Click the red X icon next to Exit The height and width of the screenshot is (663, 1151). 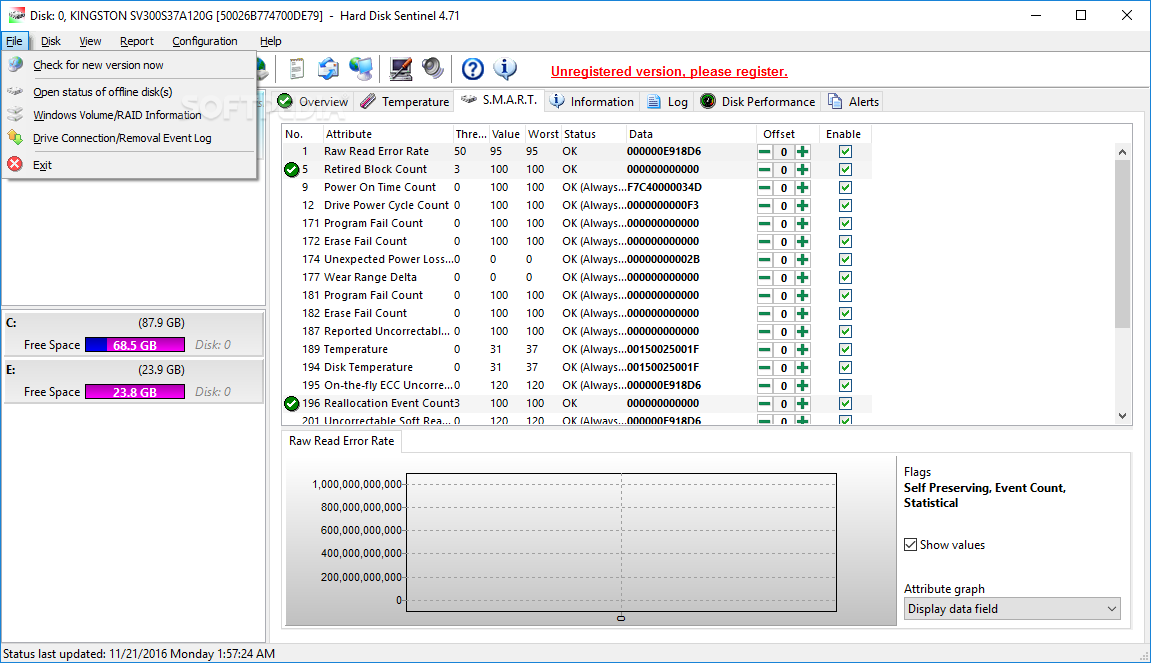click(15, 164)
